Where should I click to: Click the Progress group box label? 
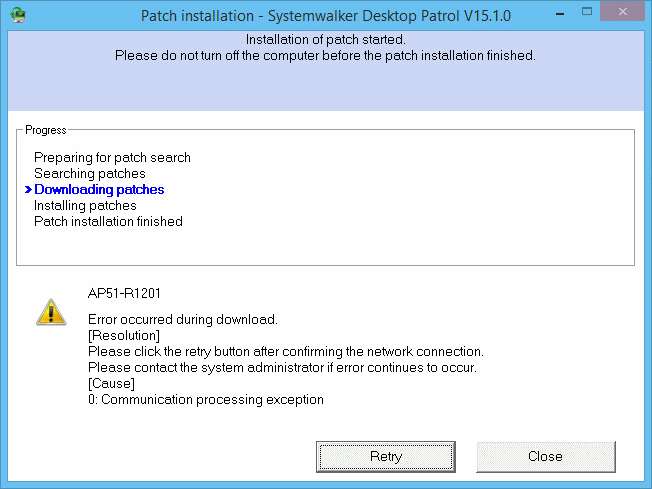point(46,130)
